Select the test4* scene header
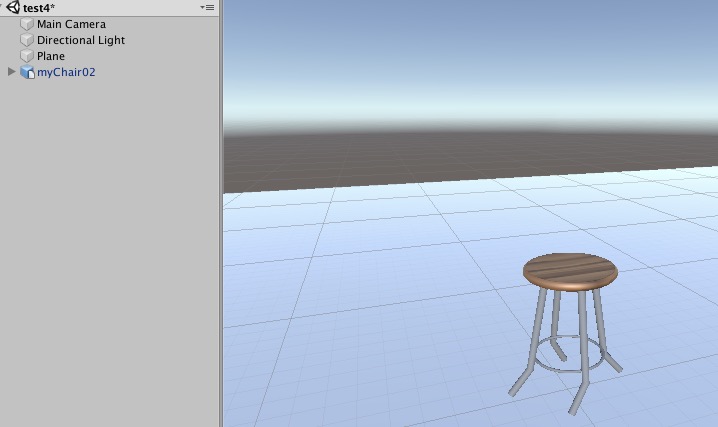Image resolution: width=718 pixels, height=427 pixels. [x=110, y=8]
